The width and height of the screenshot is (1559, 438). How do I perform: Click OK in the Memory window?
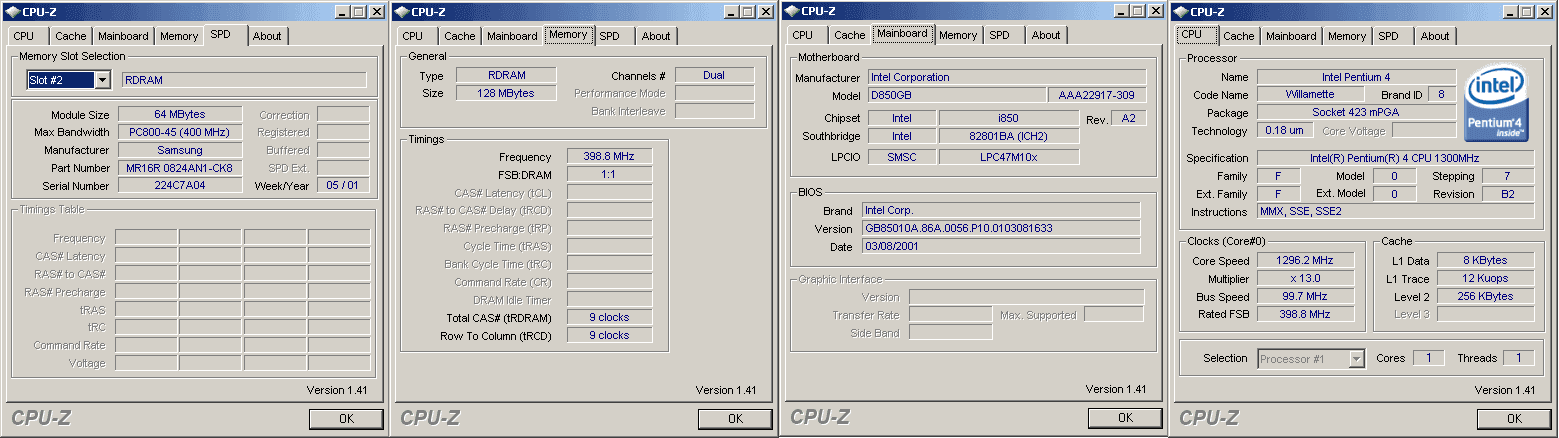(735, 419)
